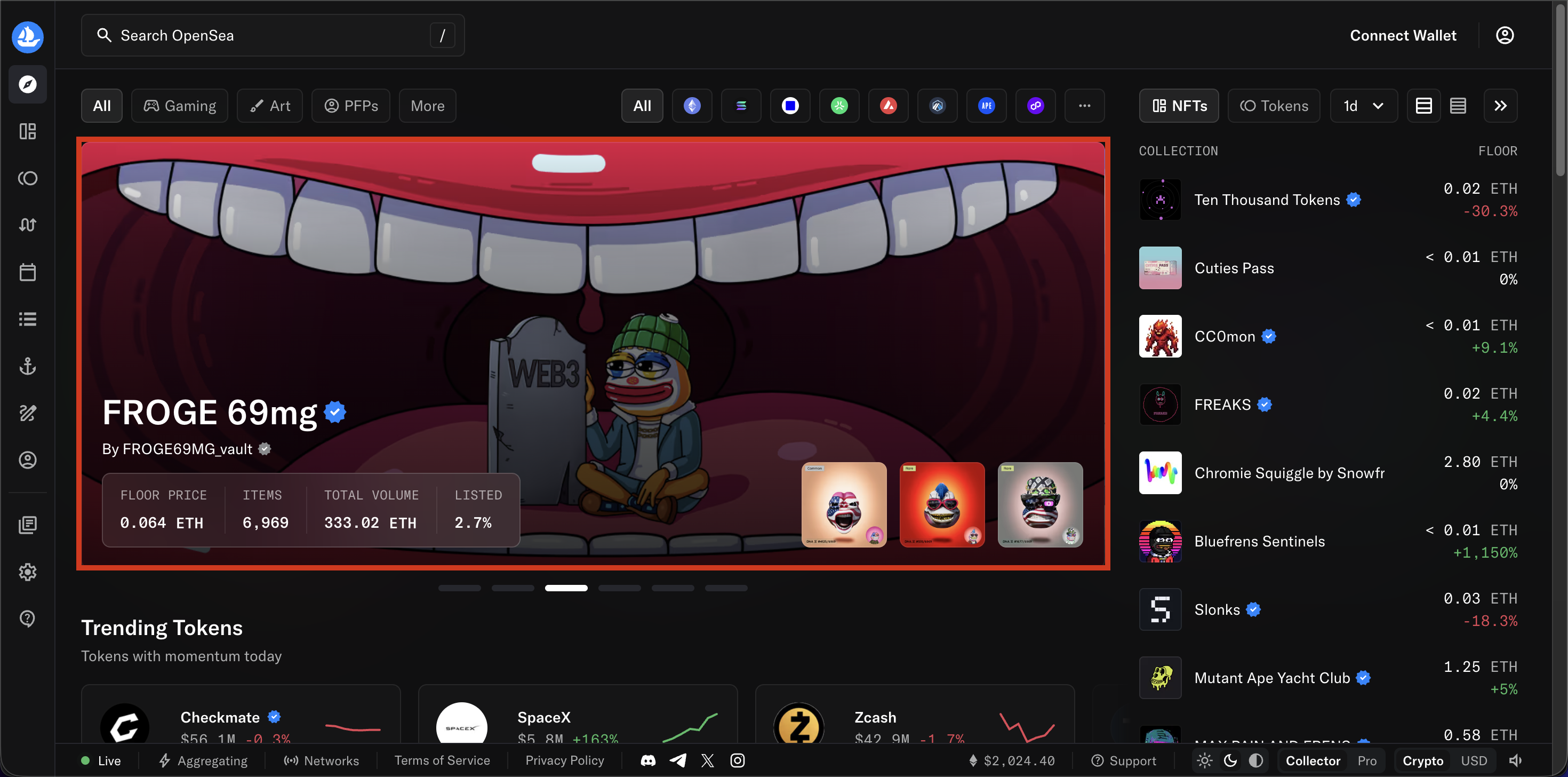Select USD currency display

coord(1474,760)
